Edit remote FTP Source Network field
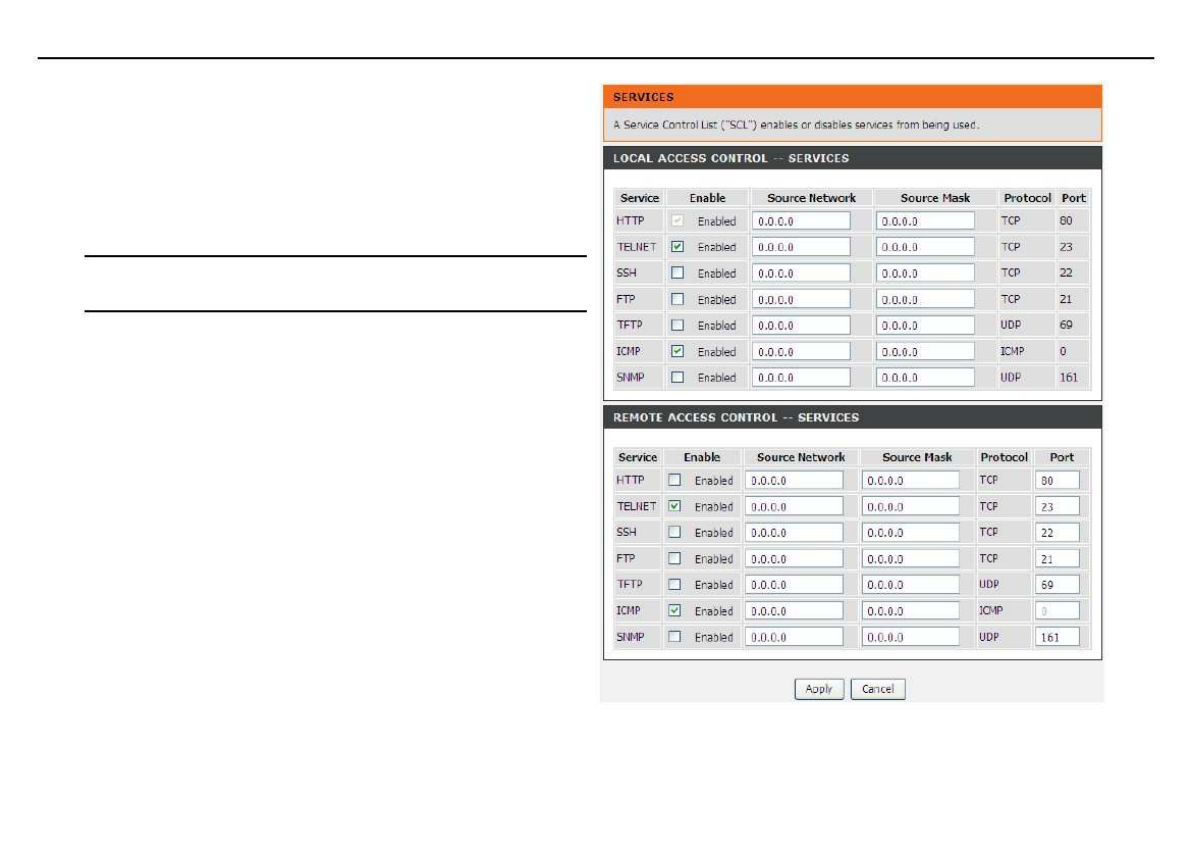The width and height of the screenshot is (1190, 843). tap(794, 558)
